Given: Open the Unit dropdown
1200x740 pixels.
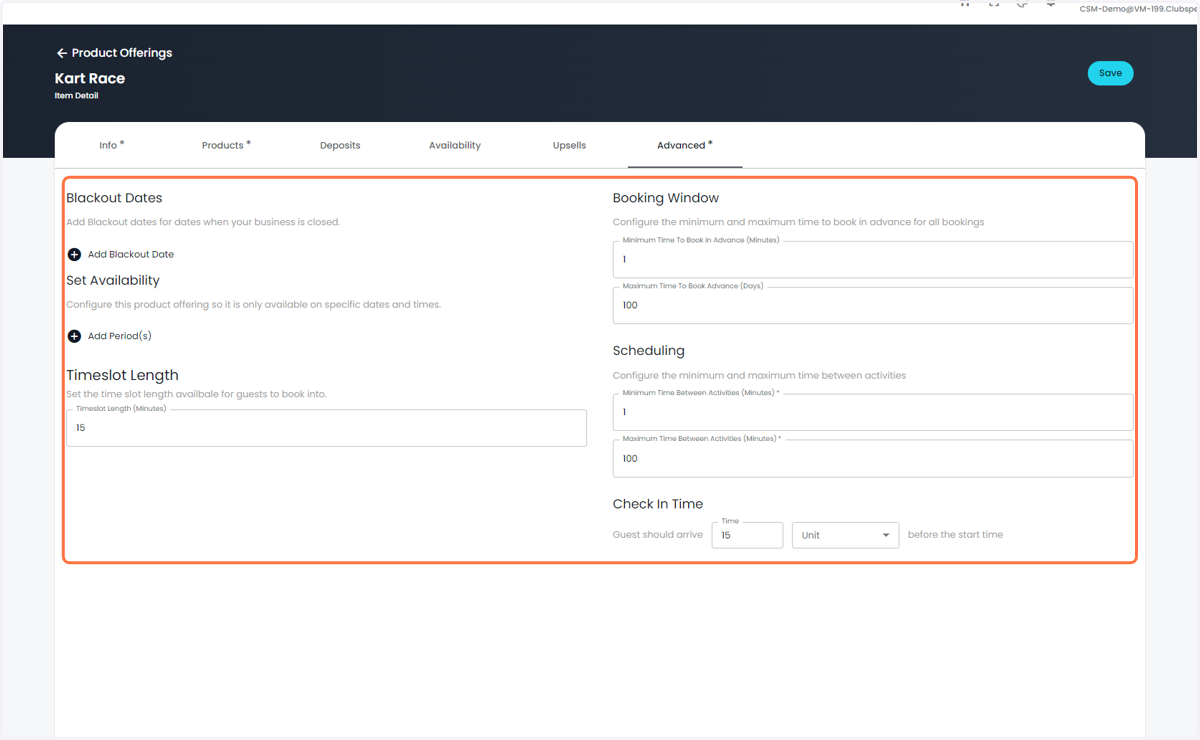Looking at the screenshot, I should point(845,535).
